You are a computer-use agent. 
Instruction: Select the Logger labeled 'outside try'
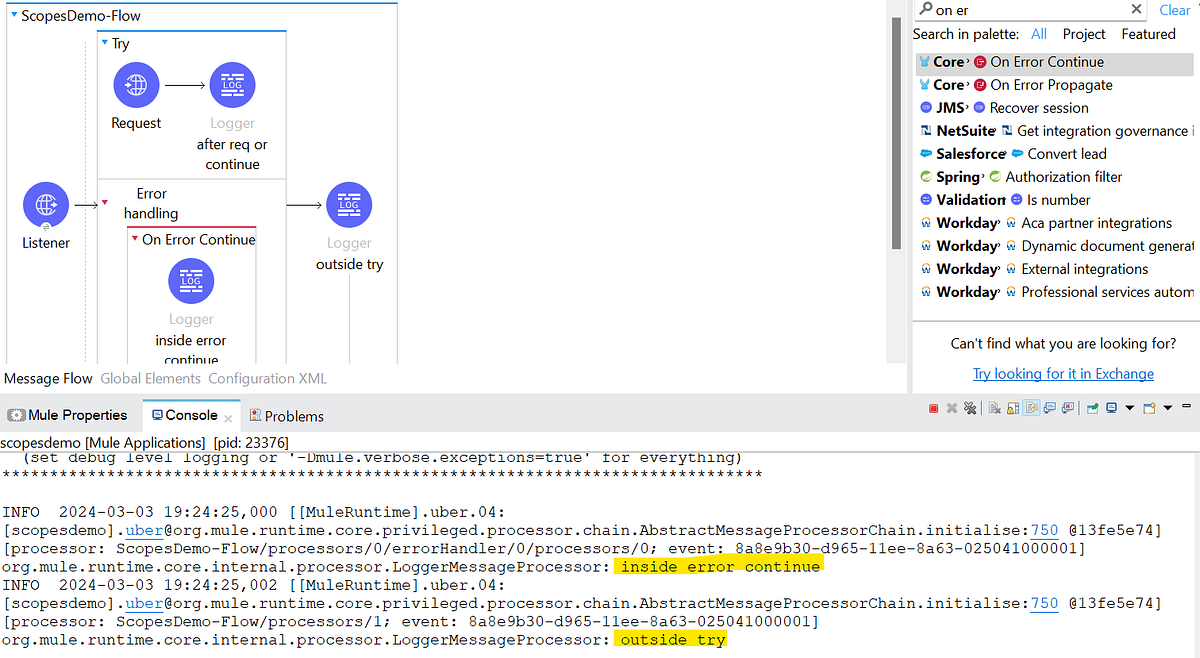pyautogui.click(x=349, y=205)
